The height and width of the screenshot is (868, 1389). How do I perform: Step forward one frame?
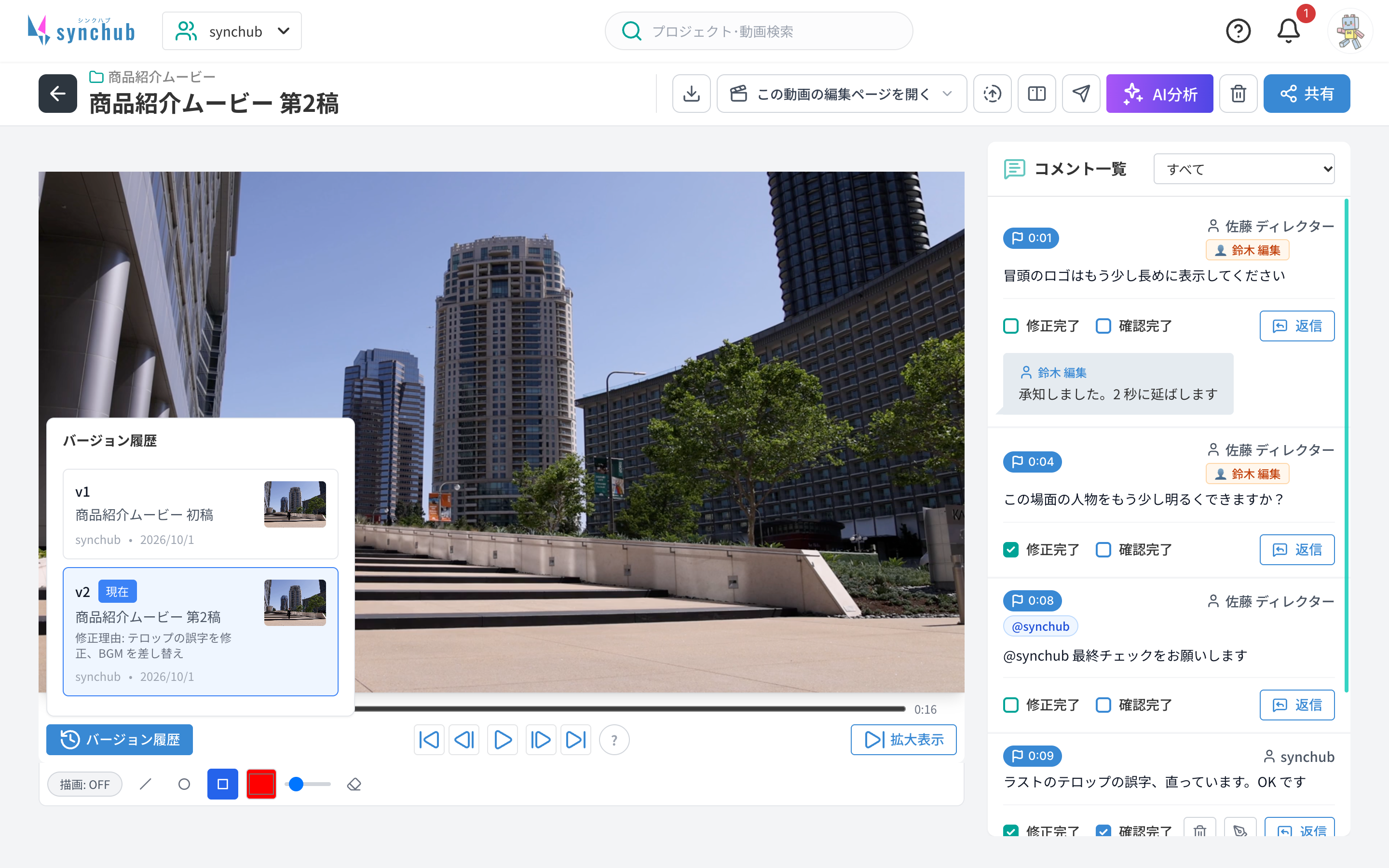coord(541,739)
